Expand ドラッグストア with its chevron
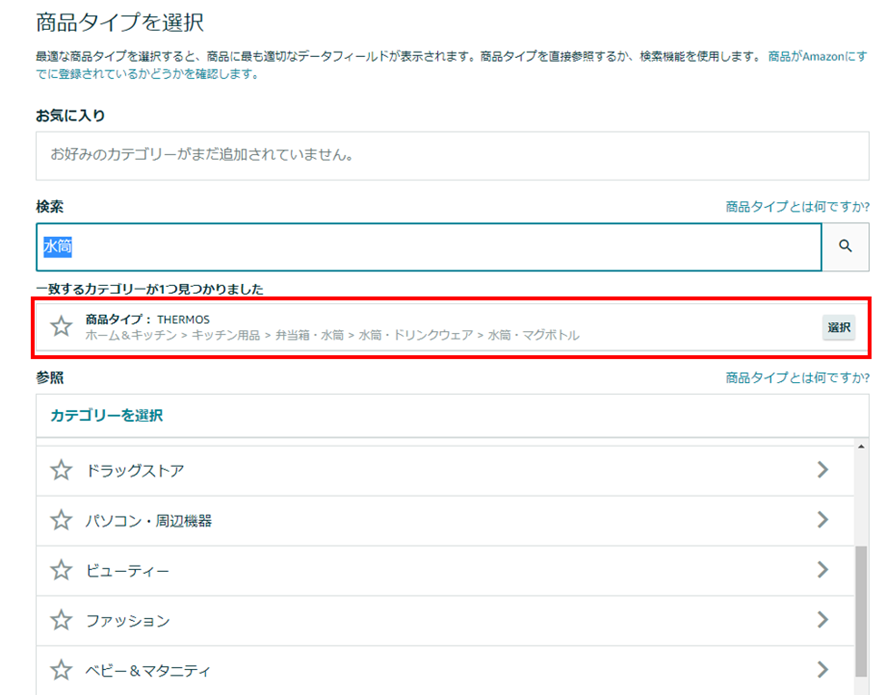The width and height of the screenshot is (886, 695). click(x=823, y=470)
